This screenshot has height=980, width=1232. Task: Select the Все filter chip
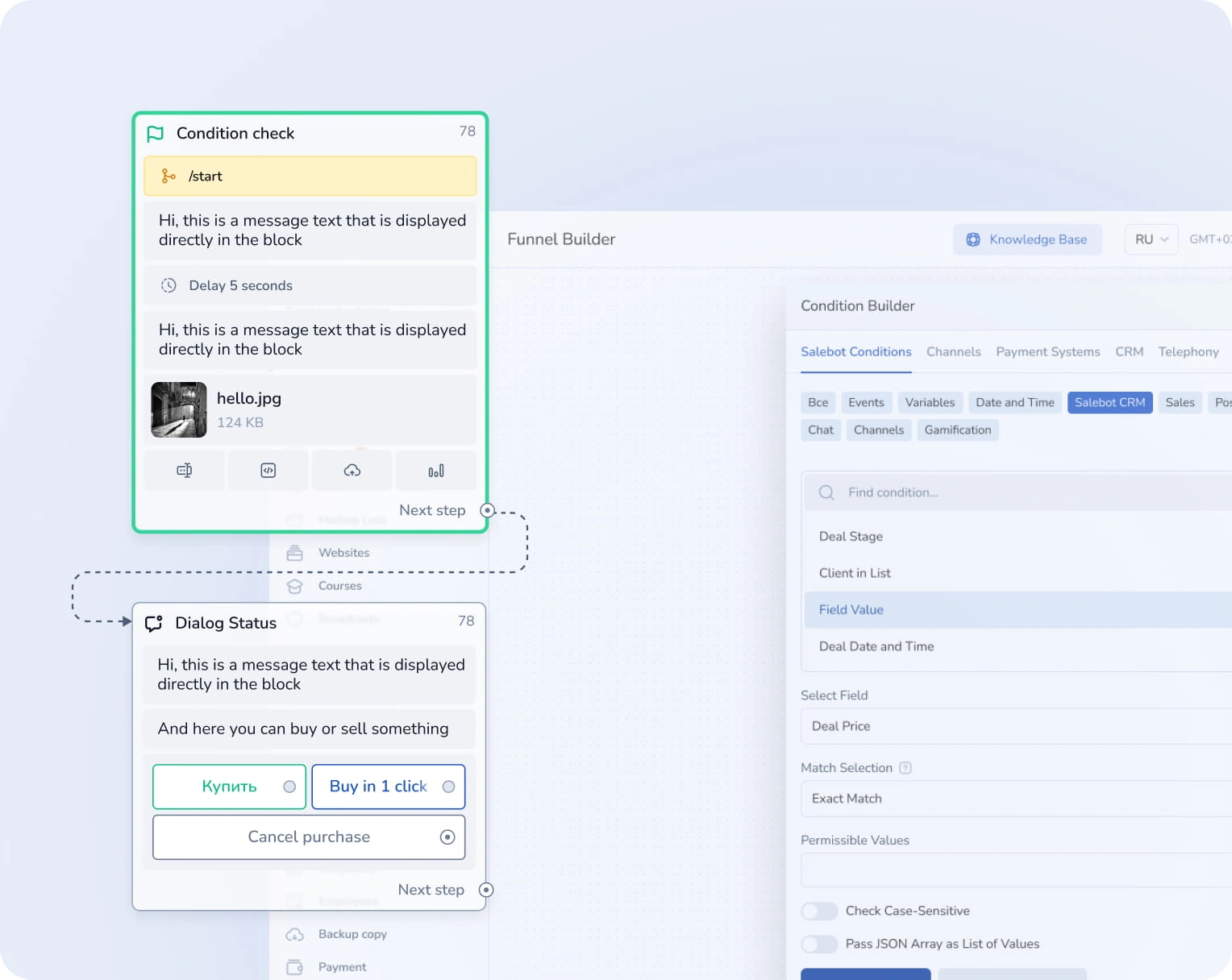(x=818, y=402)
